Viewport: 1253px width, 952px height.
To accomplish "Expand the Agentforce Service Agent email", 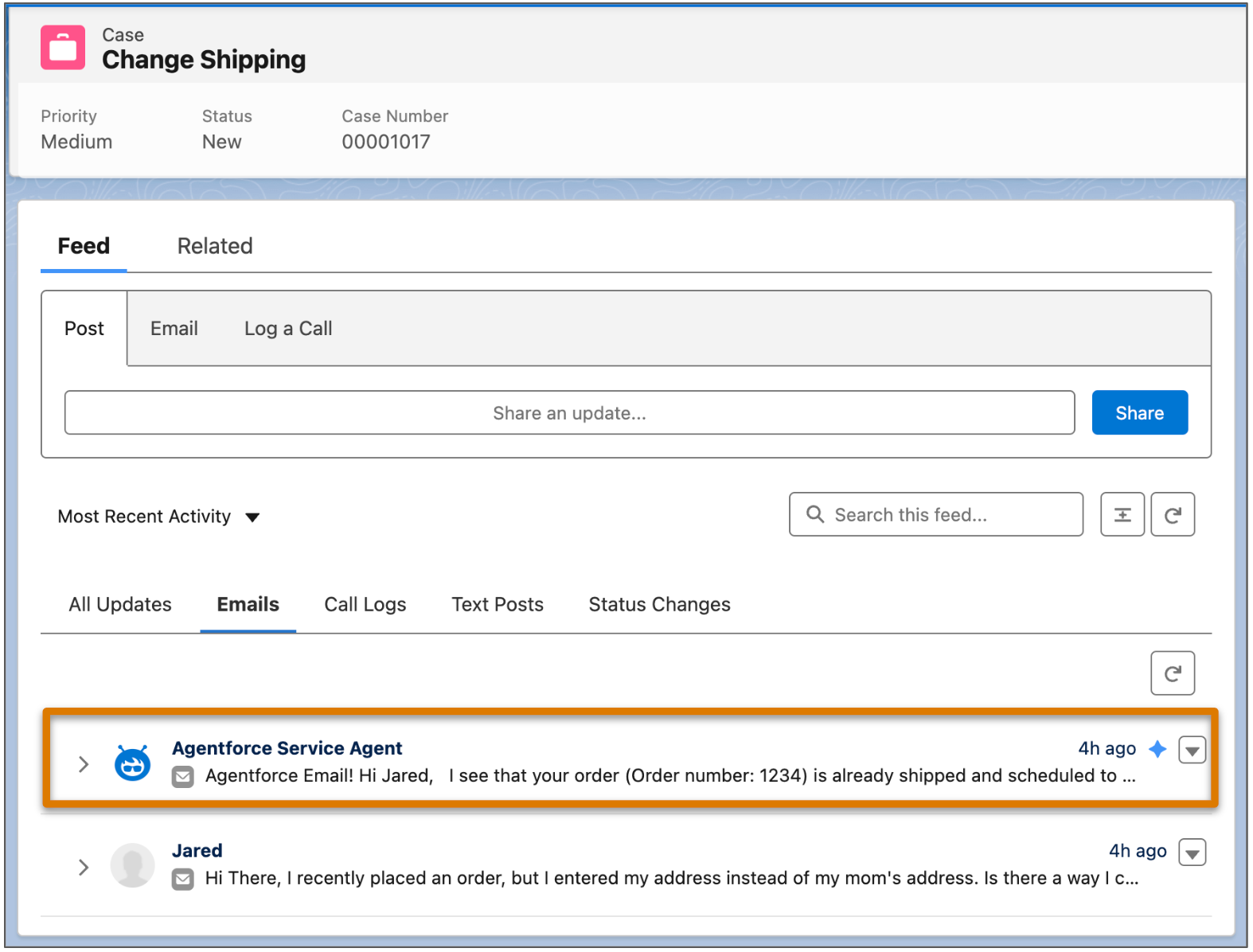I will [x=84, y=764].
